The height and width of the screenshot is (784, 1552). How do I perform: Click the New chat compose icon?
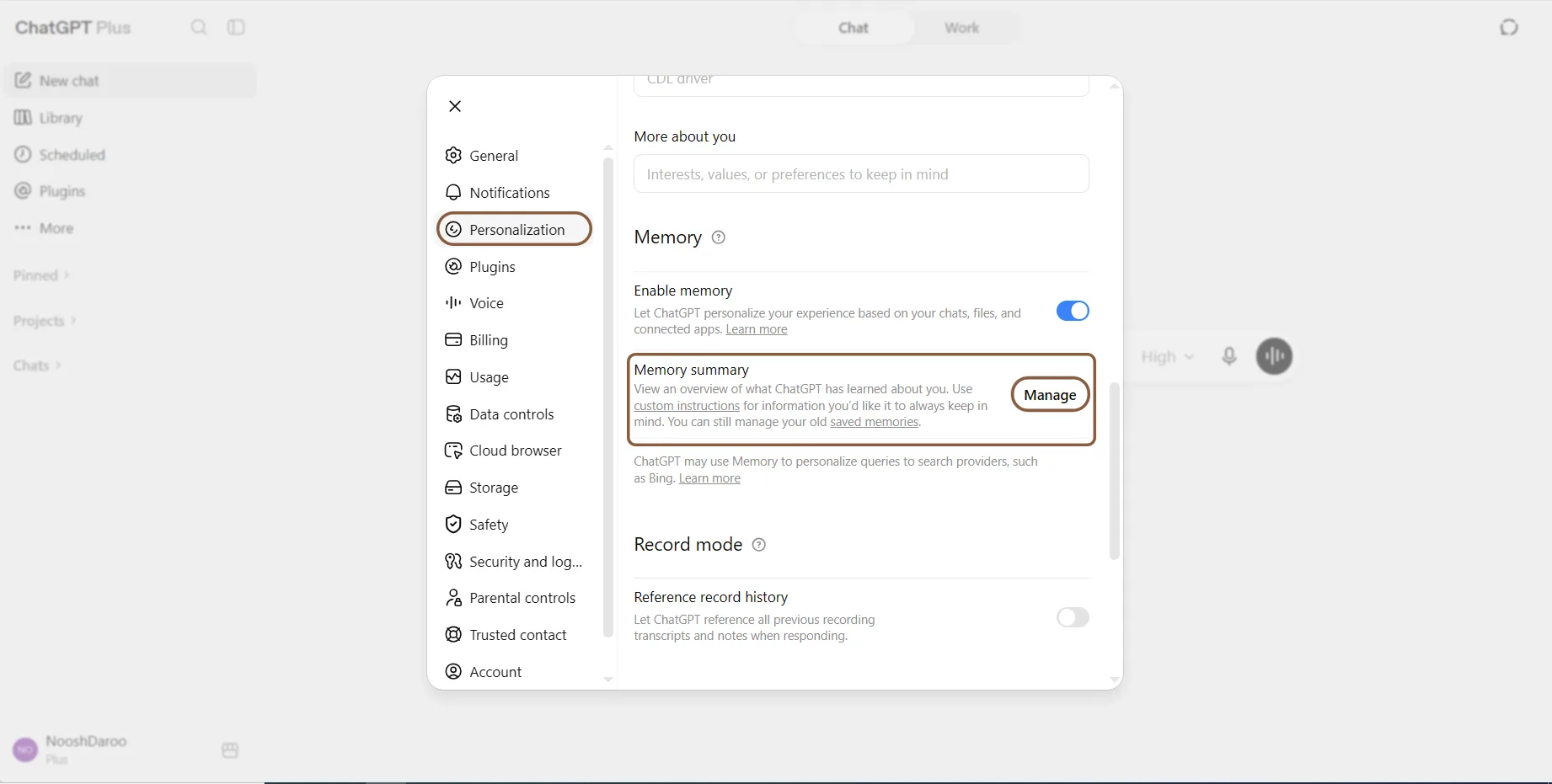pos(23,81)
